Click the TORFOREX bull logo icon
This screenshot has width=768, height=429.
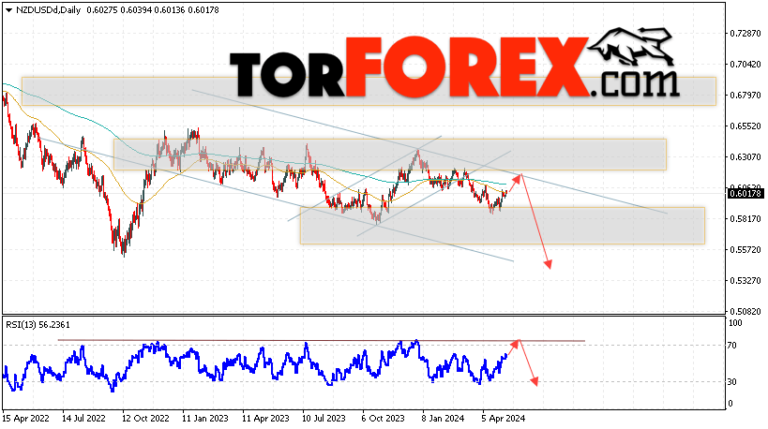point(631,48)
